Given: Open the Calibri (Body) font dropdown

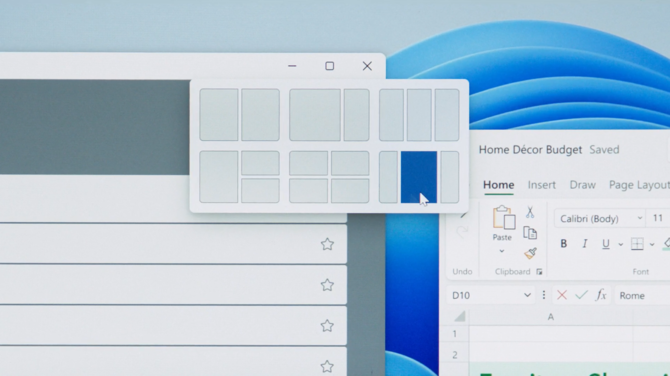Looking at the screenshot, I should point(640,218).
